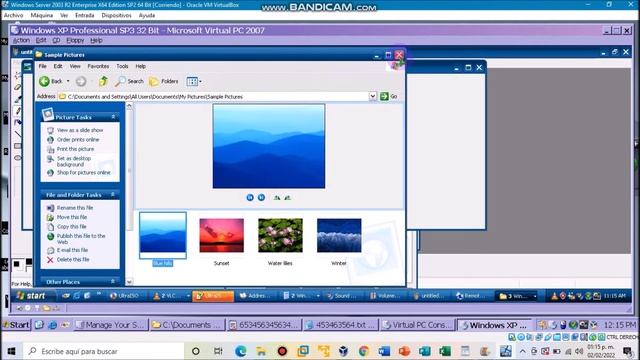
Task: Click Rename this file
Action: 75,208
